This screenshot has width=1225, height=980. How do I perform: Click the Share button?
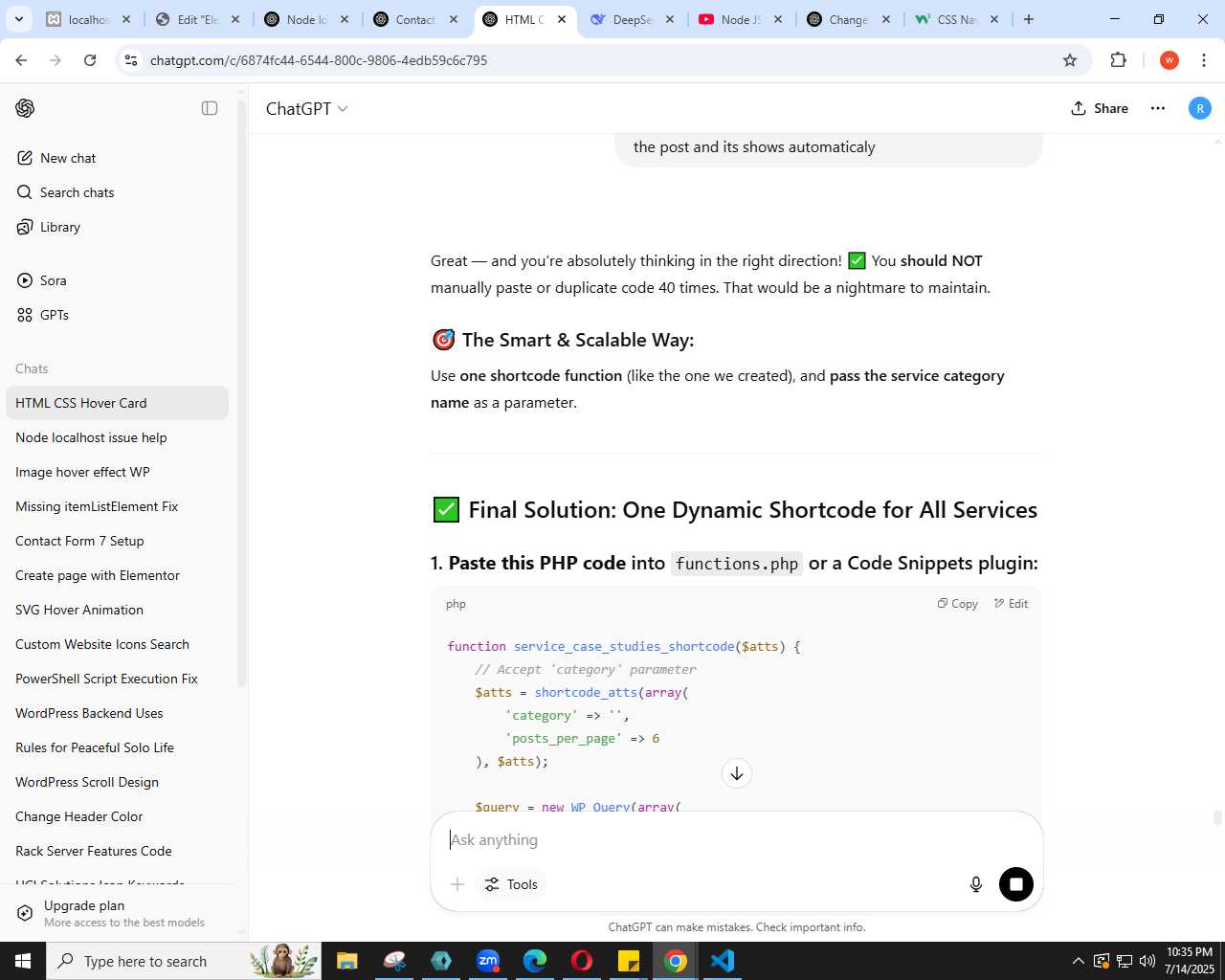click(x=1100, y=108)
